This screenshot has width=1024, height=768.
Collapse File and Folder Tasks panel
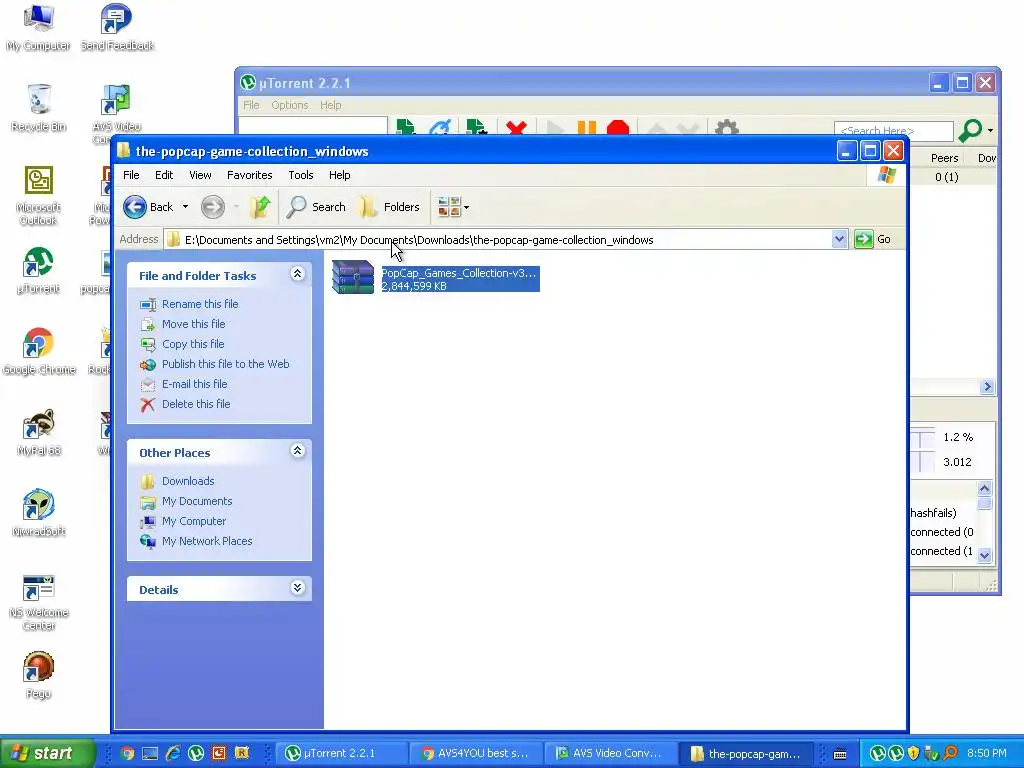[297, 274]
